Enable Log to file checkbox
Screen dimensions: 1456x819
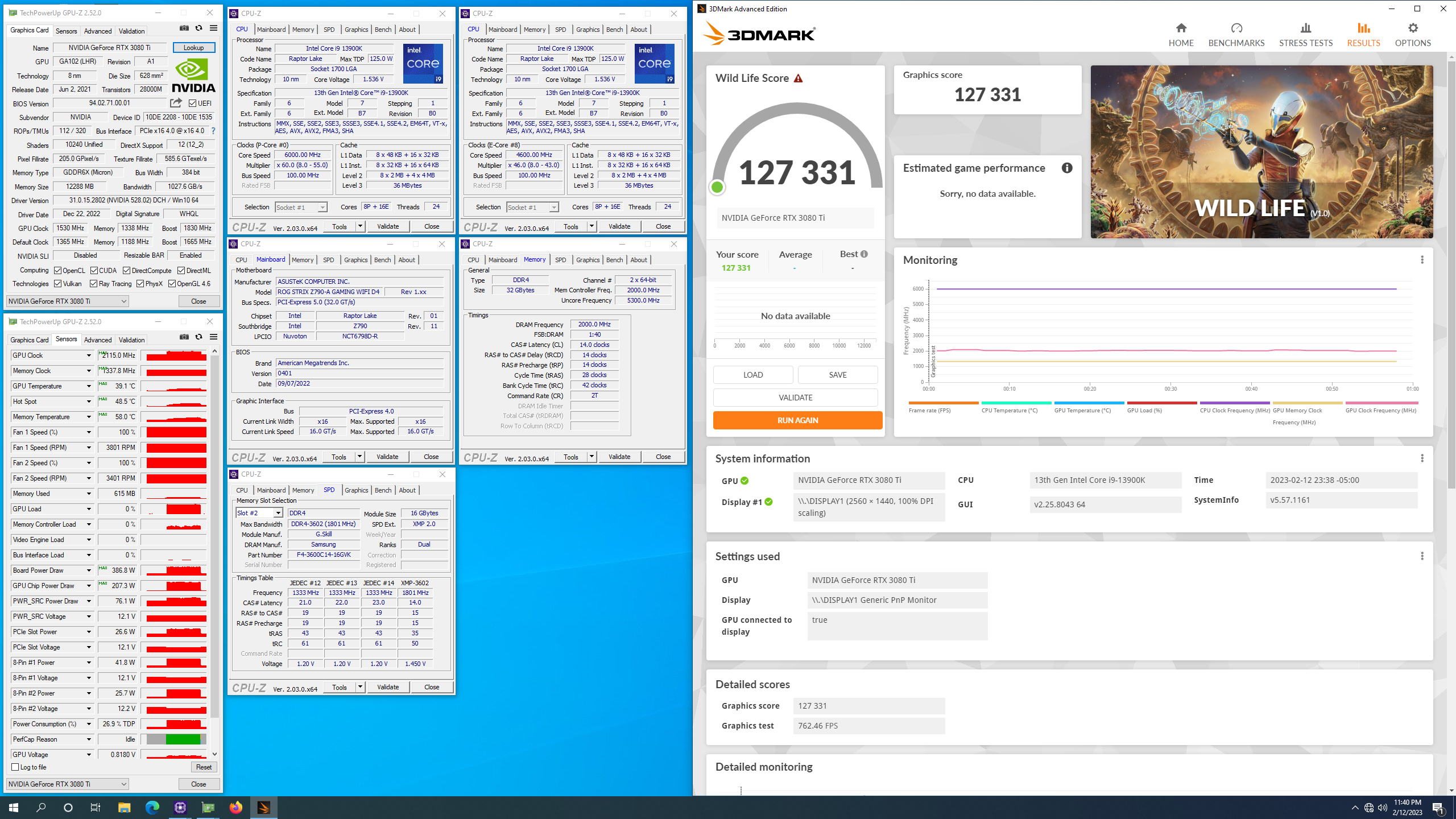(x=15, y=767)
